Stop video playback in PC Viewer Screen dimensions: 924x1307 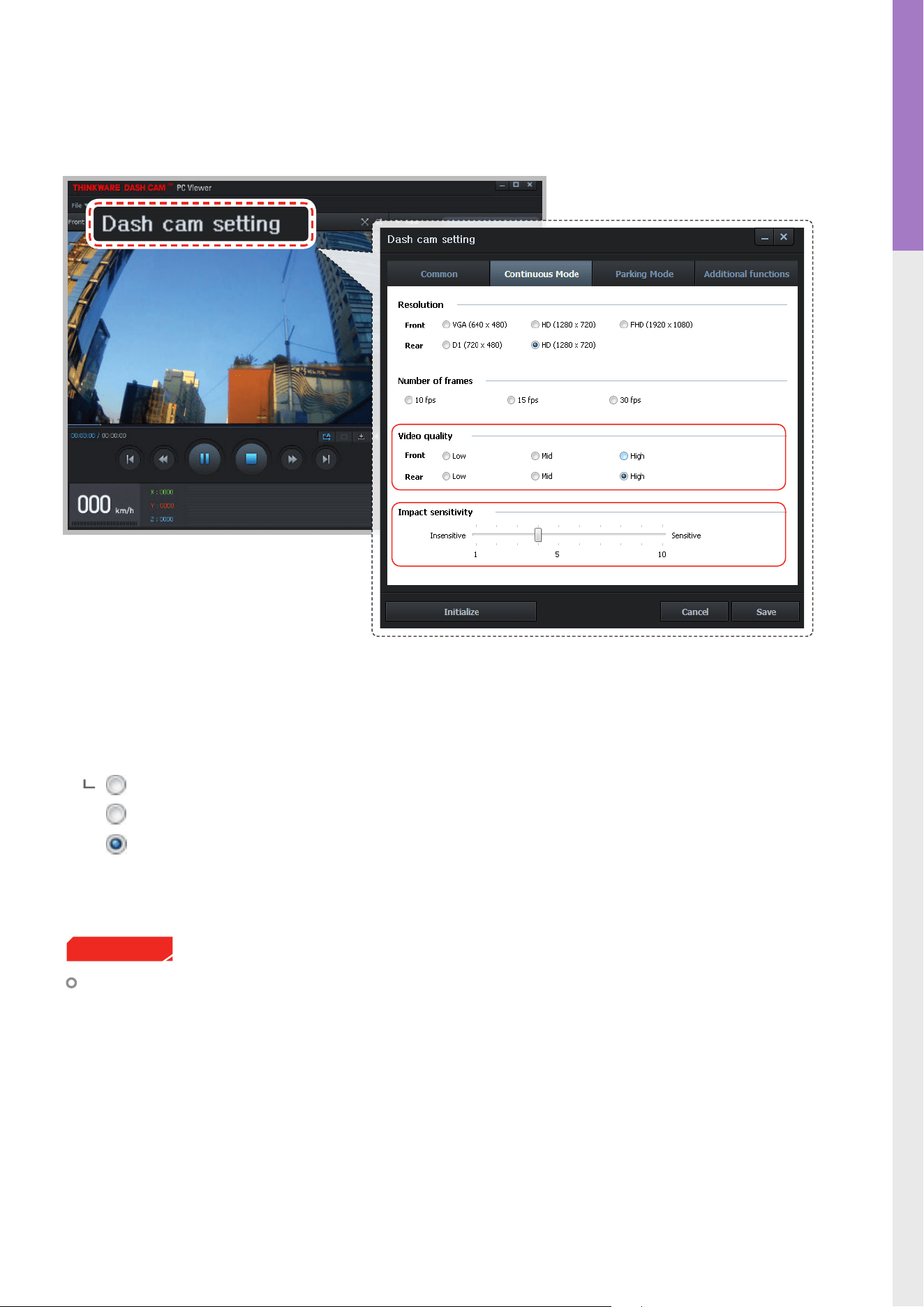point(251,459)
